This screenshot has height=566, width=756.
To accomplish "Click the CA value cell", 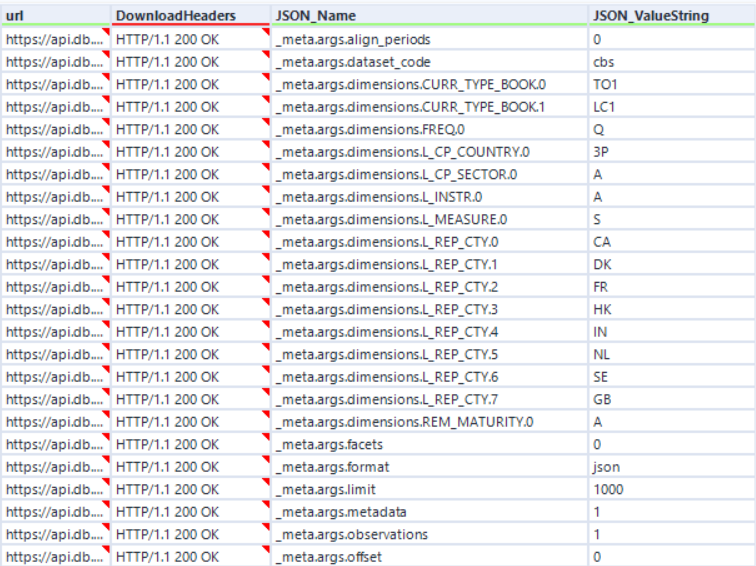I will click(x=673, y=242).
